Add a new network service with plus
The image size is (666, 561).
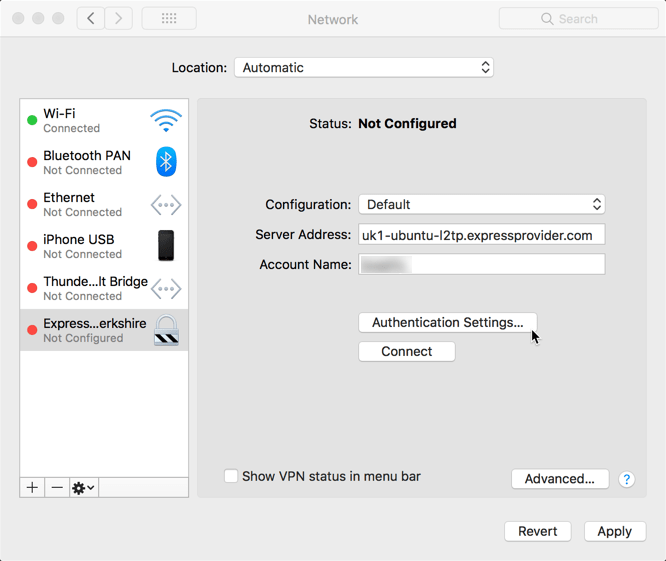click(x=33, y=487)
